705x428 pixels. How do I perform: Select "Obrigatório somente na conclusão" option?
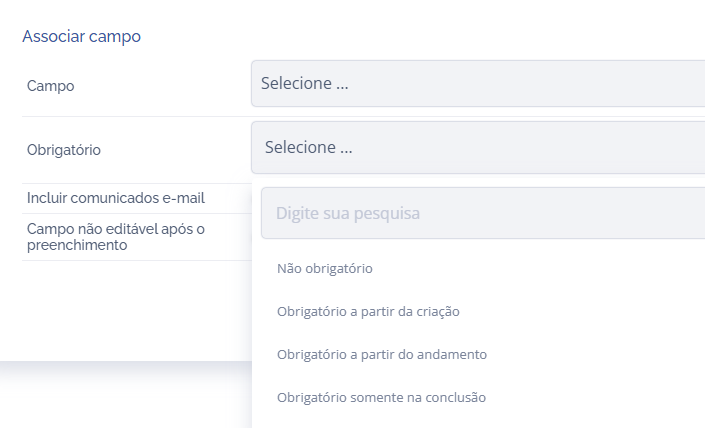click(x=381, y=397)
